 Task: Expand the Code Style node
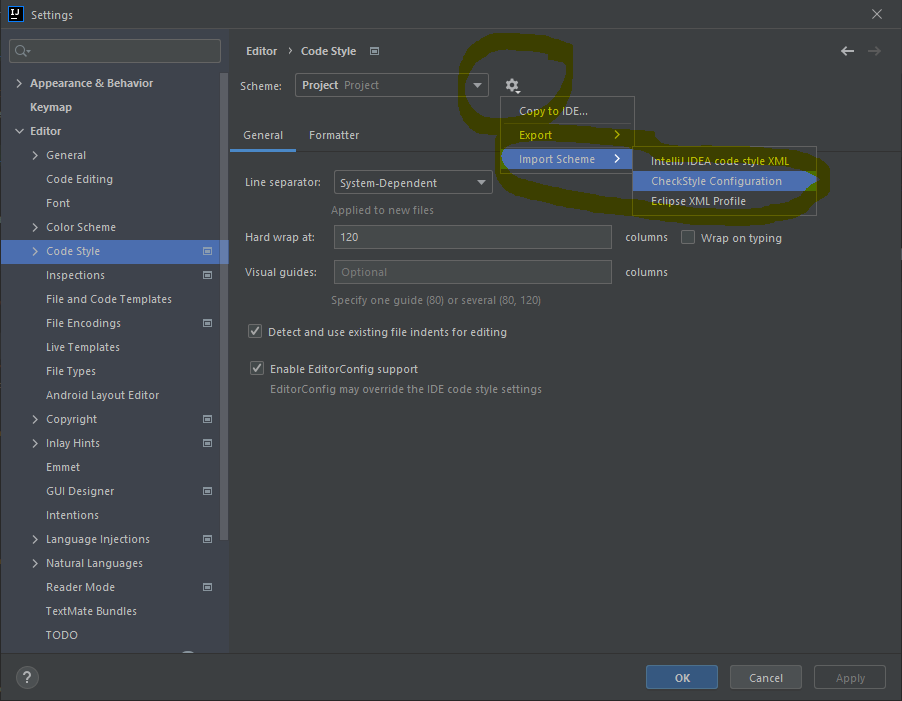pos(35,251)
